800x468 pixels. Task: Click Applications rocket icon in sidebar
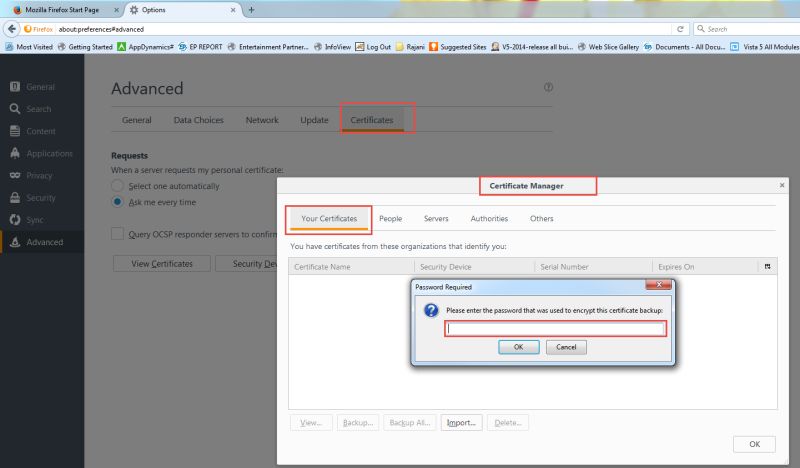pyautogui.click(x=15, y=153)
